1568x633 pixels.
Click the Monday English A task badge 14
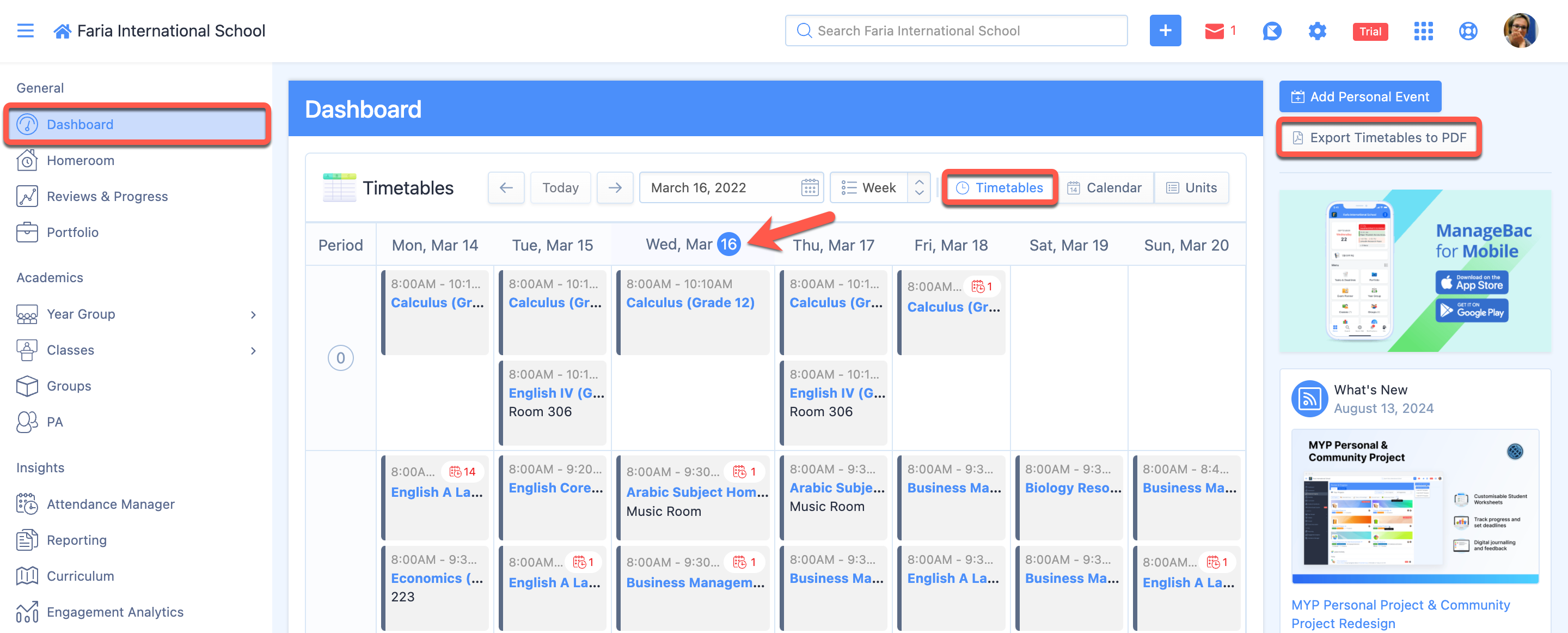[x=463, y=472]
